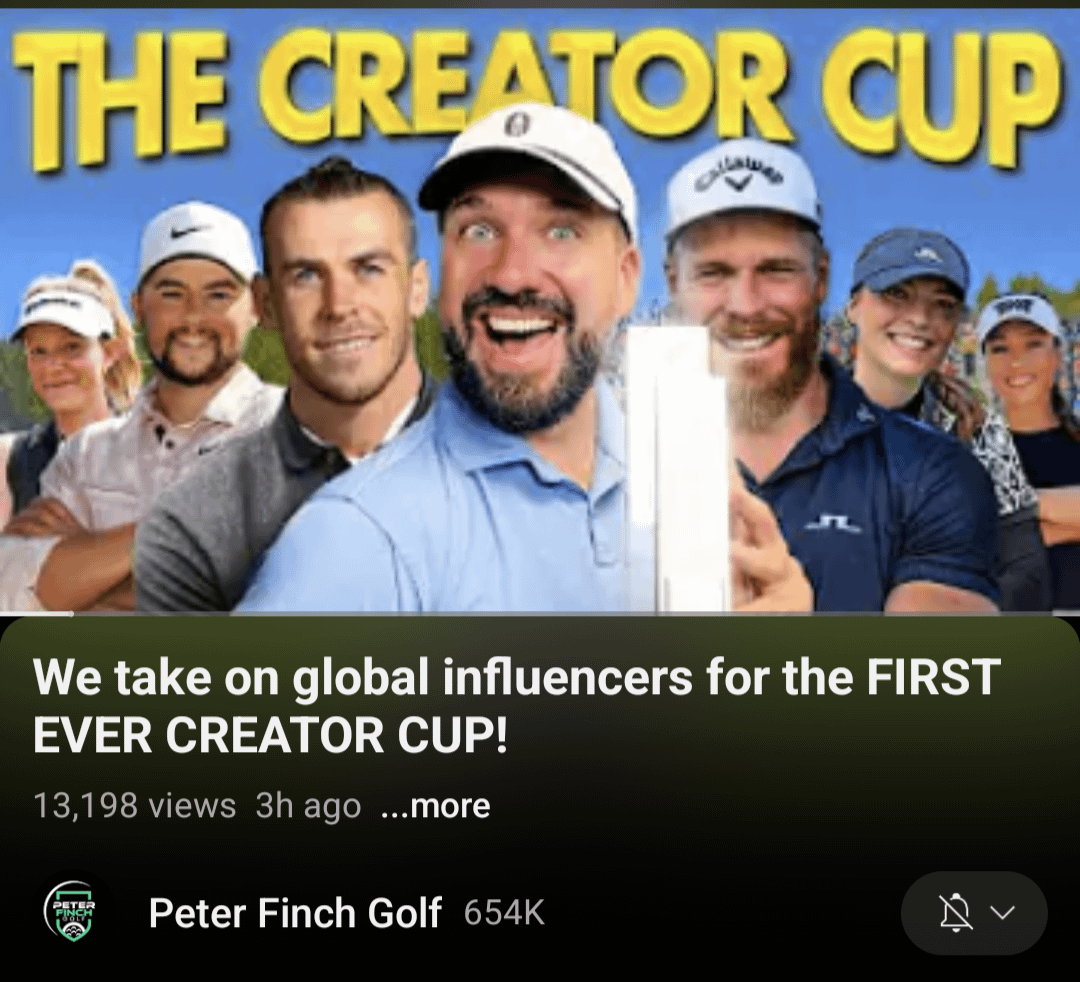Screen dimensions: 1080x982
Task: Open the Peter Finch Golf channel name
Action: coord(294,913)
